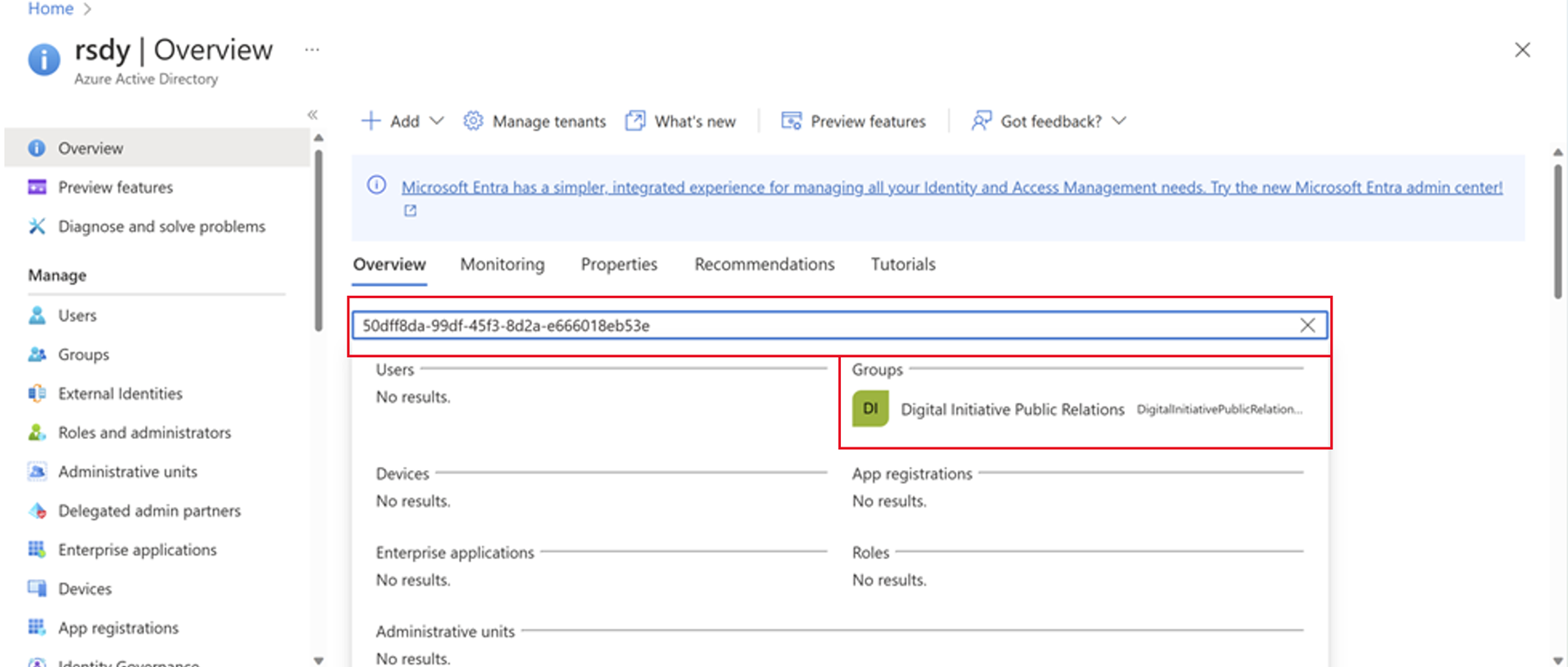The height and width of the screenshot is (667, 1568).
Task: Click the Preview features toolbar icon
Action: [x=791, y=121]
